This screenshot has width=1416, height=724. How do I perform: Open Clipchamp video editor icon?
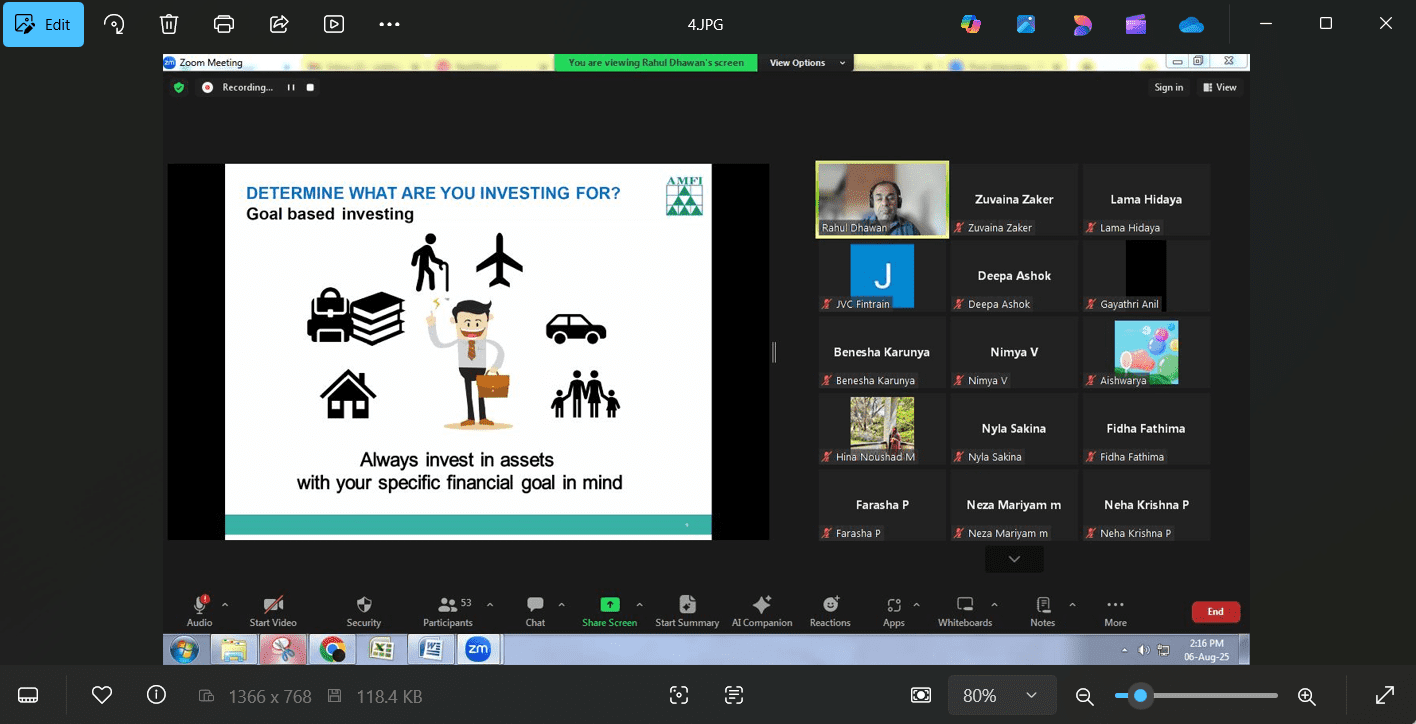[1136, 24]
